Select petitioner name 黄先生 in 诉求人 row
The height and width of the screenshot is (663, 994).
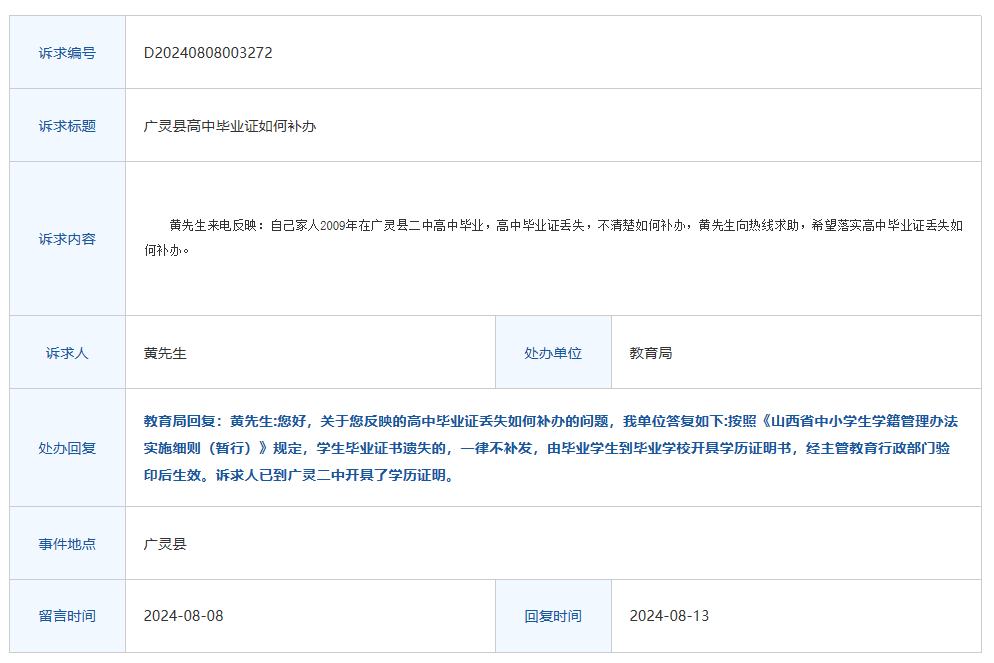click(165, 353)
